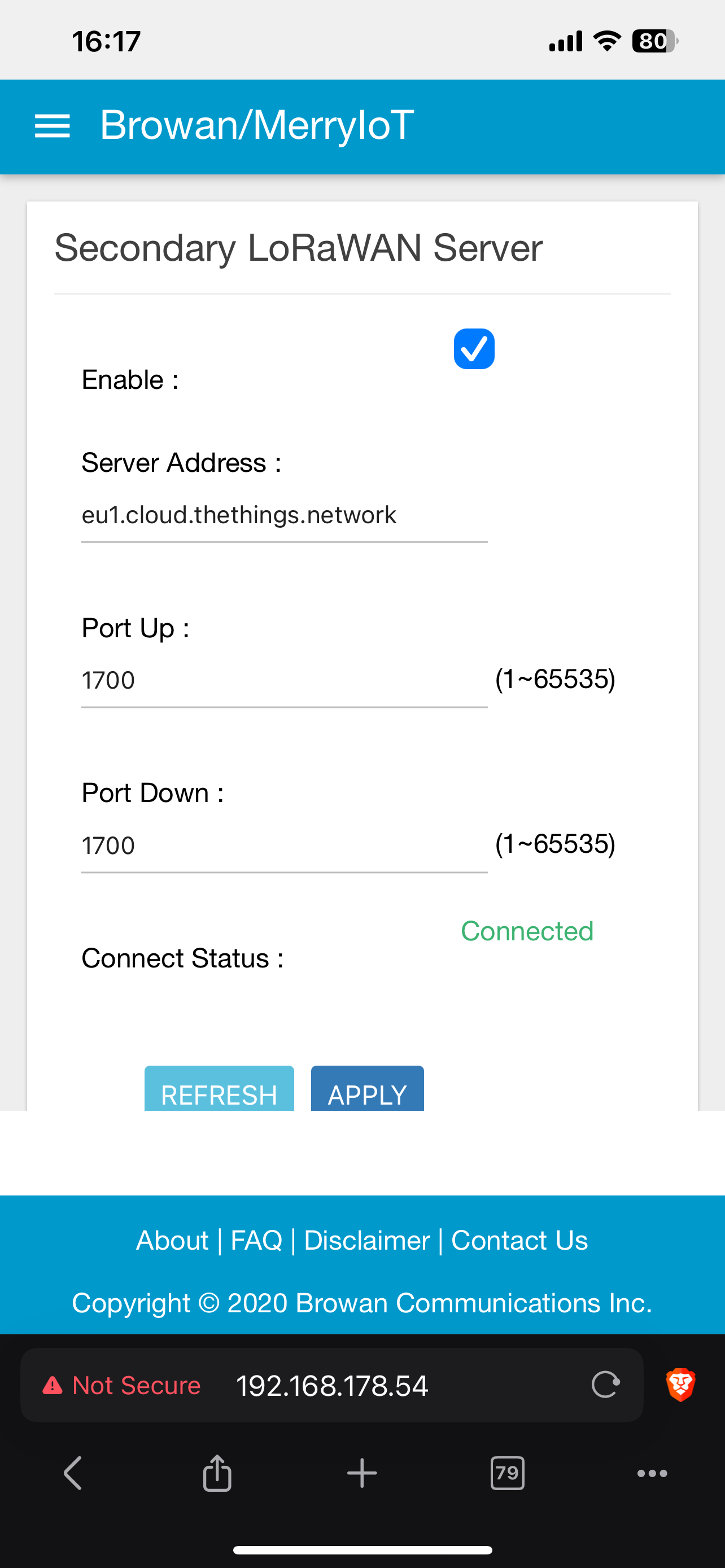The height and width of the screenshot is (1568, 725).
Task: Click the REFRESH button
Action: (219, 1088)
